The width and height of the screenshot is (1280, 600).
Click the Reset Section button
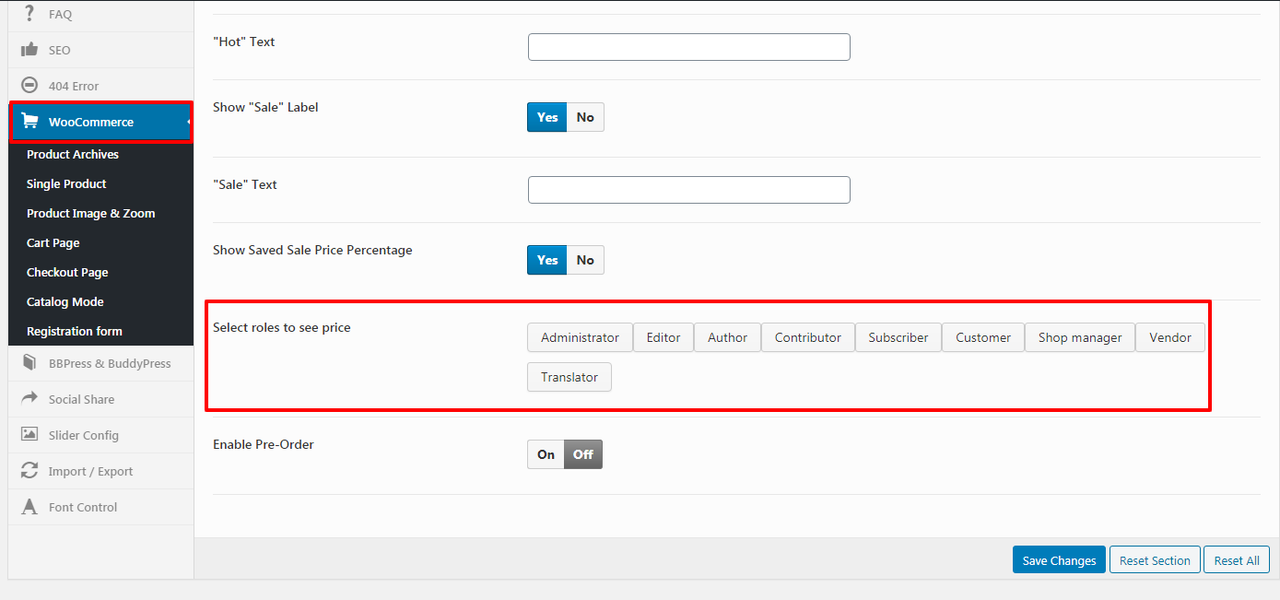point(1155,560)
